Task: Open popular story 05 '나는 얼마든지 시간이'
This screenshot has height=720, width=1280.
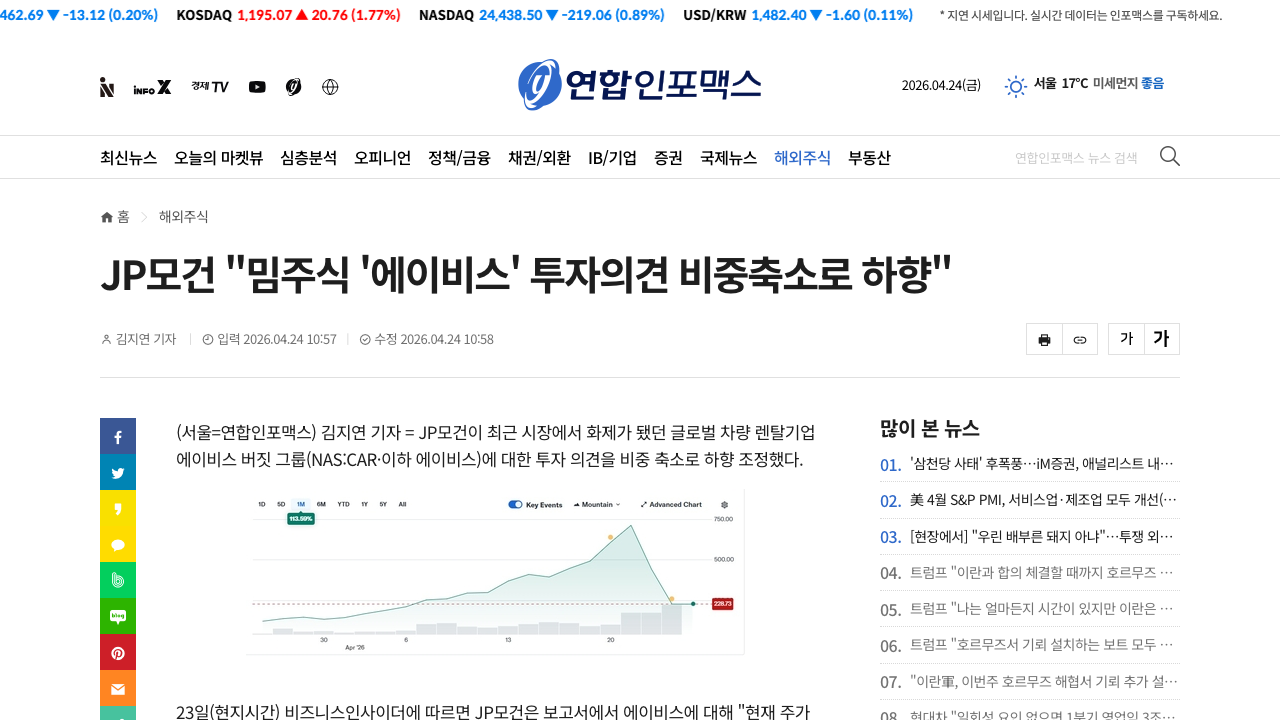Action: (1042, 609)
